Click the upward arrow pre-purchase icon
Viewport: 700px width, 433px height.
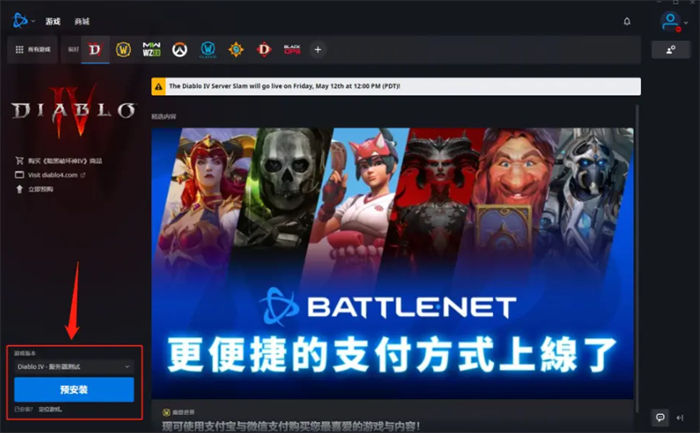click(19, 189)
